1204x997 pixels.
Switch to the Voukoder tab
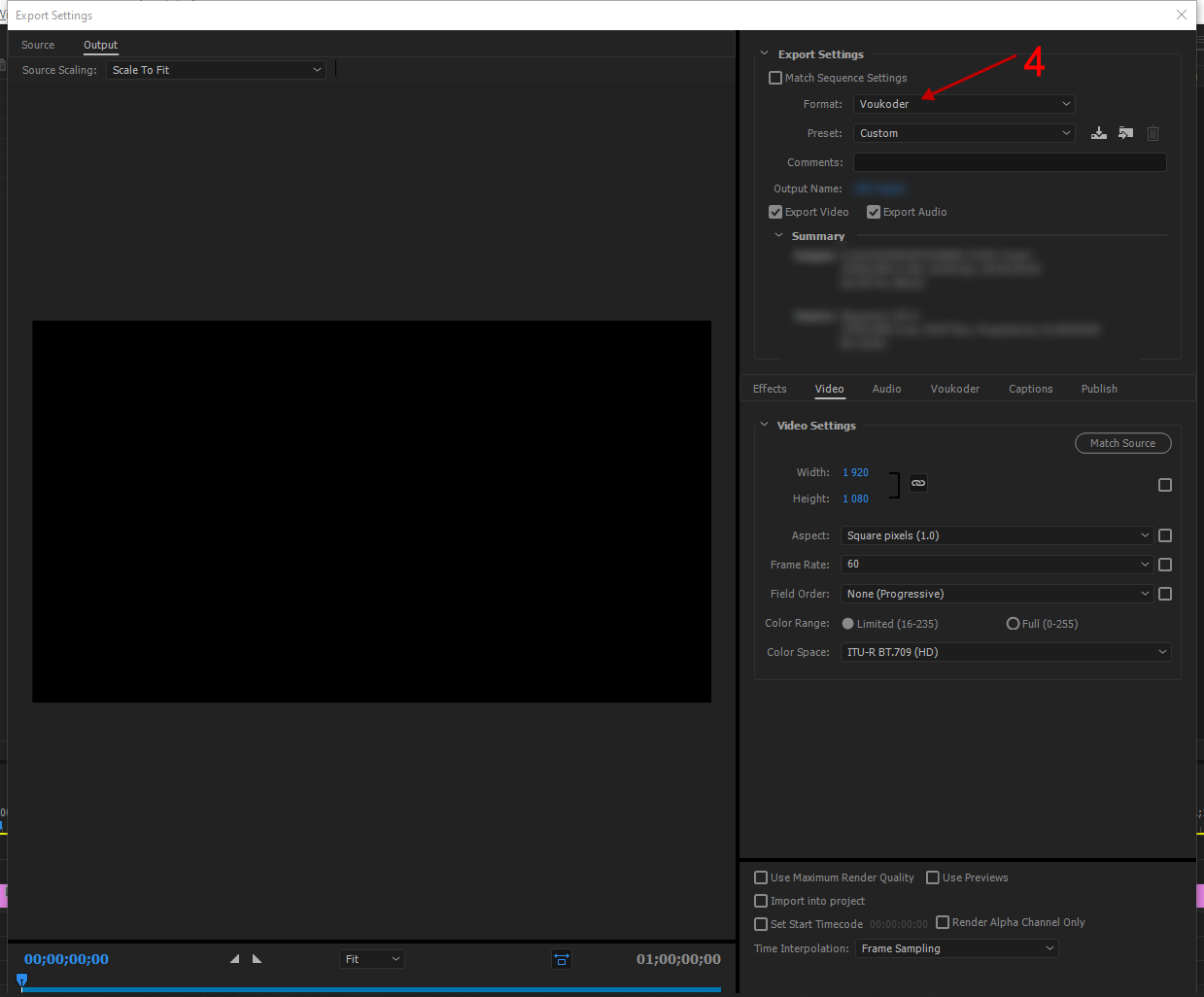(954, 389)
